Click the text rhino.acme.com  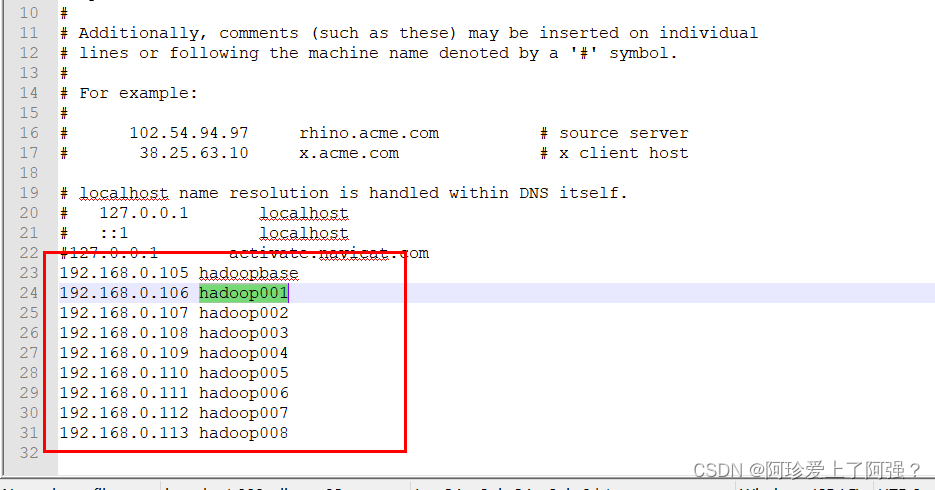coord(369,133)
